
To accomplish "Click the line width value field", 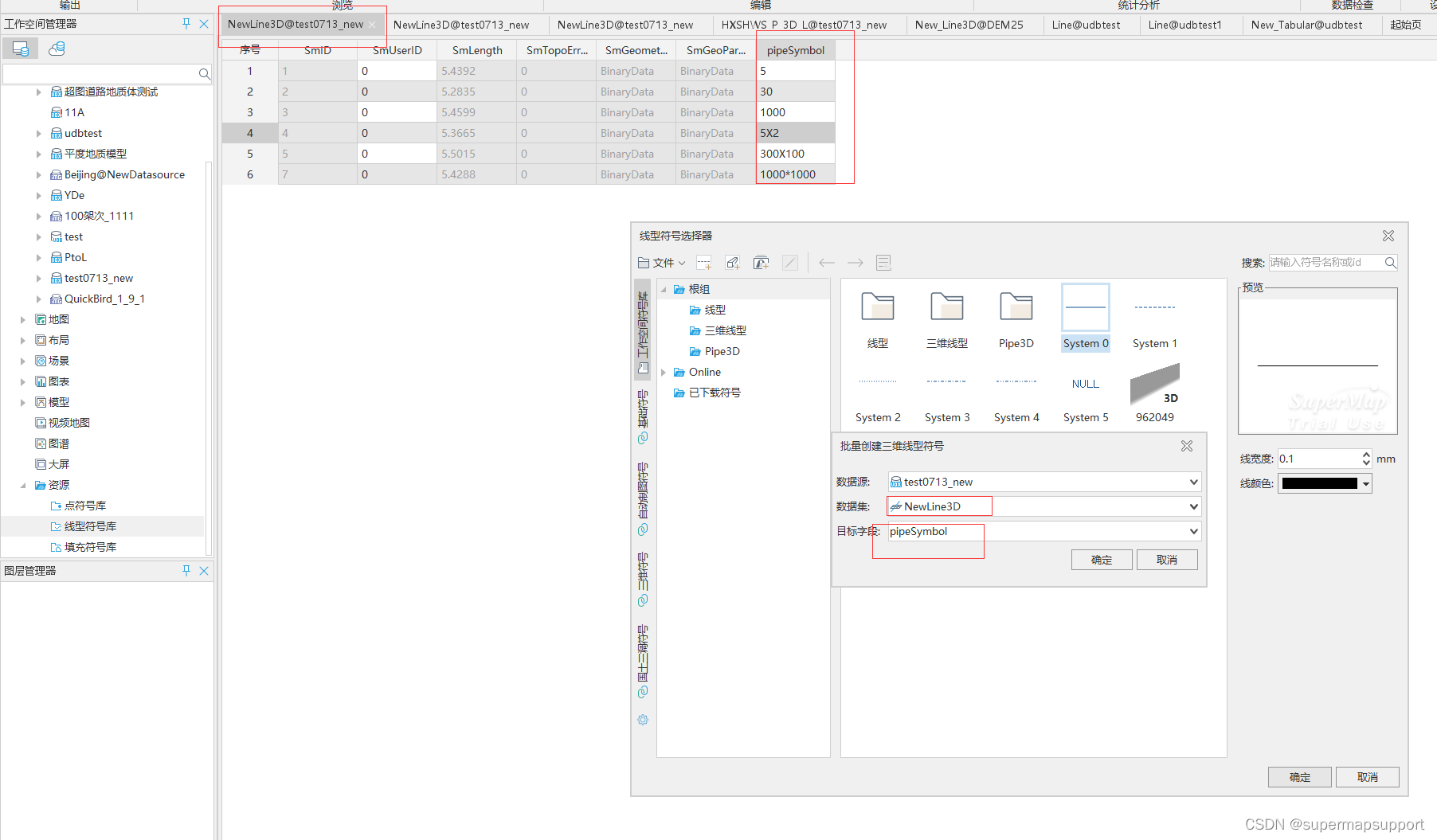I will click(1319, 459).
